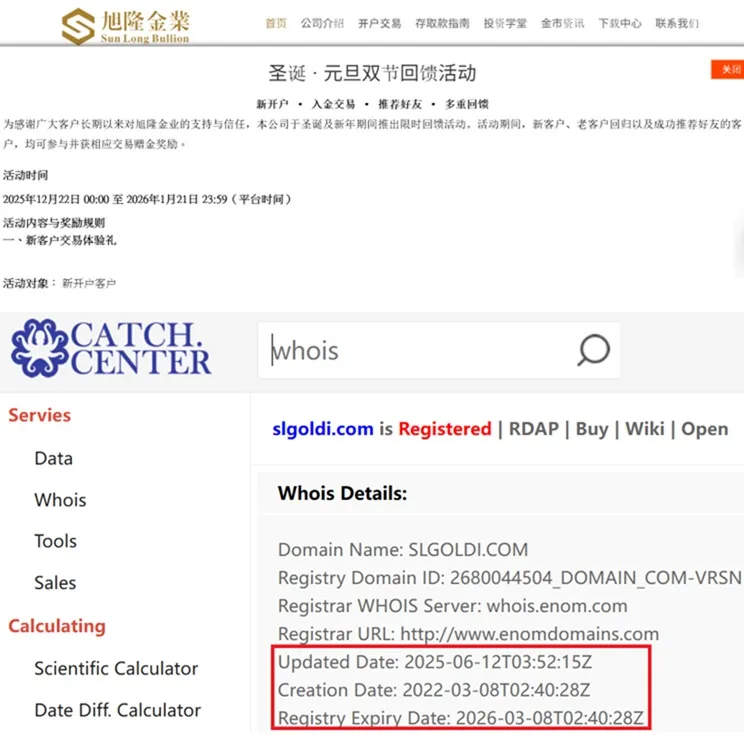Screen dimensions: 744x735
Task: Open the 联系我们 menu item
Action: 677,23
